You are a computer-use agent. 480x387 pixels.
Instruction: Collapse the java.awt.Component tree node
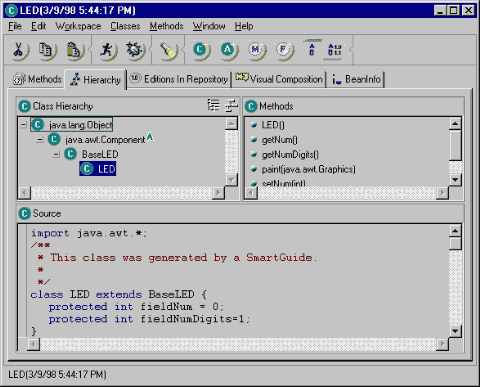coord(40,140)
